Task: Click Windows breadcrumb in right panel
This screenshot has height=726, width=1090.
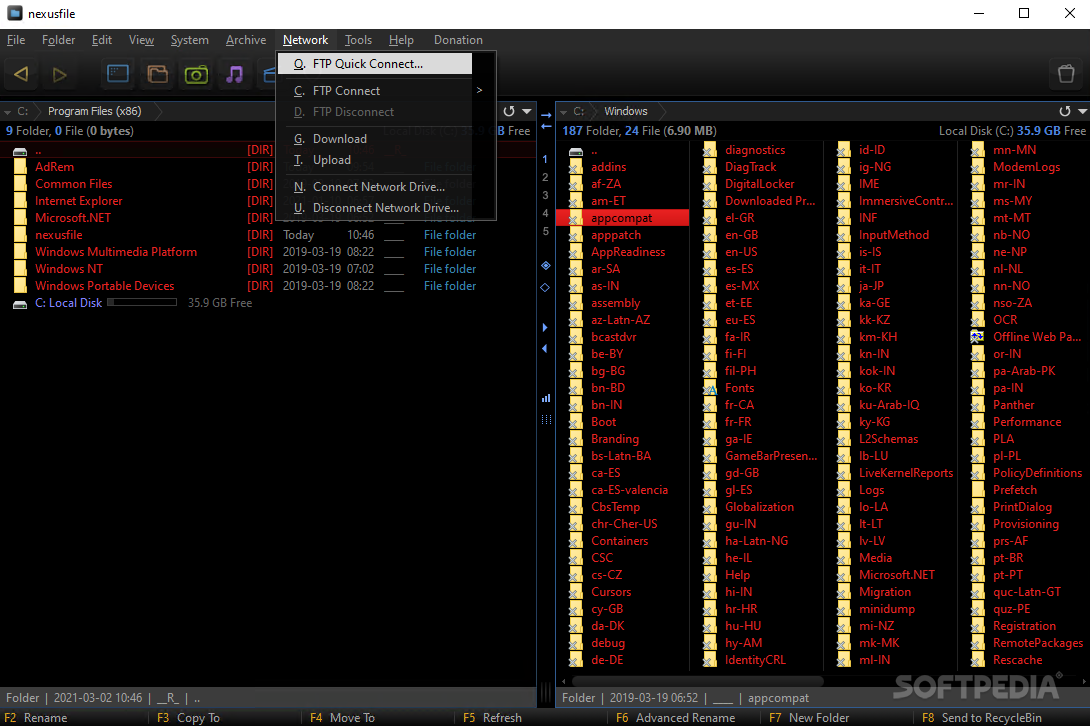Action: pyautogui.click(x=626, y=111)
